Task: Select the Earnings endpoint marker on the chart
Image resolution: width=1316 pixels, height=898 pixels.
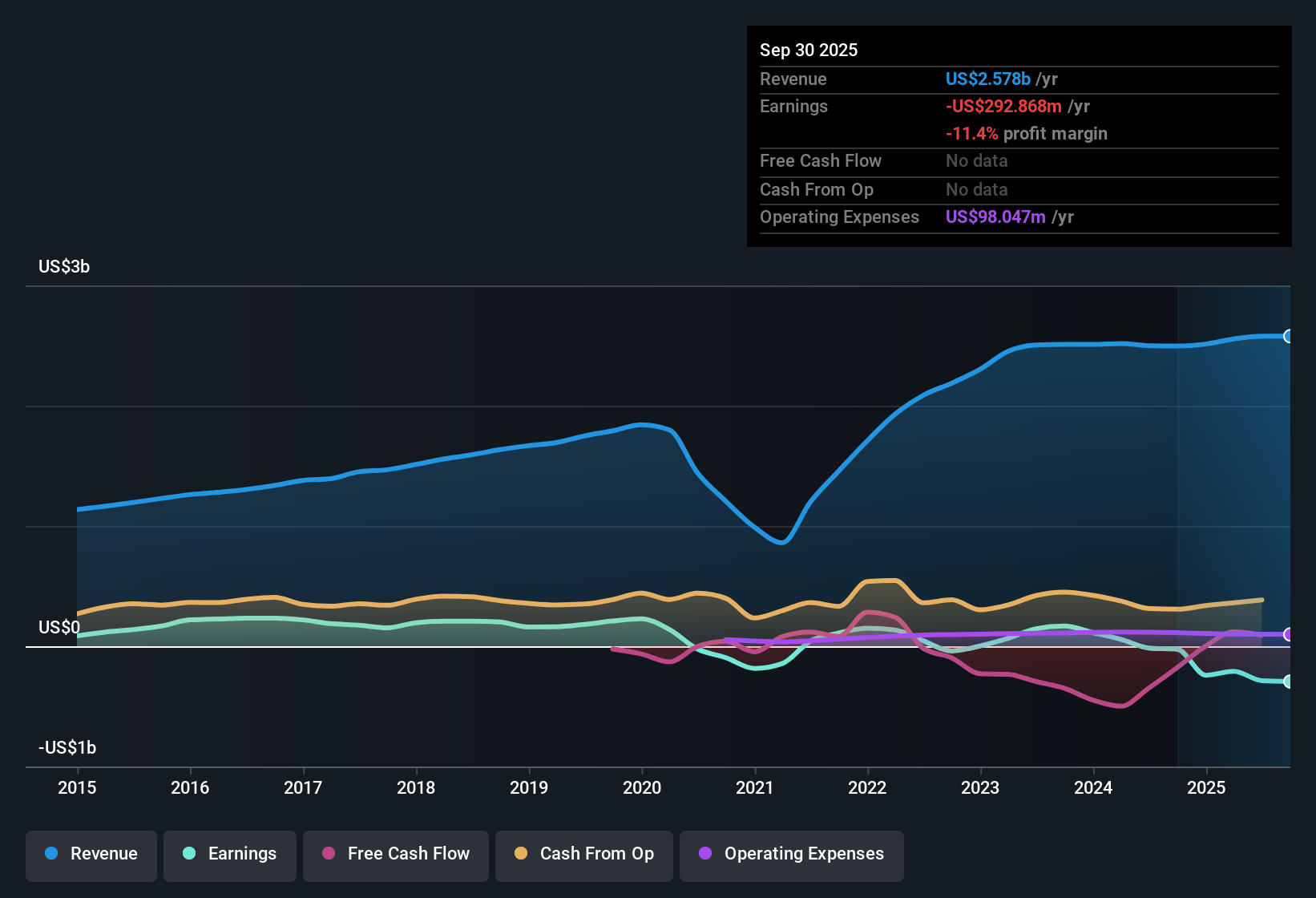Action: pos(1289,682)
